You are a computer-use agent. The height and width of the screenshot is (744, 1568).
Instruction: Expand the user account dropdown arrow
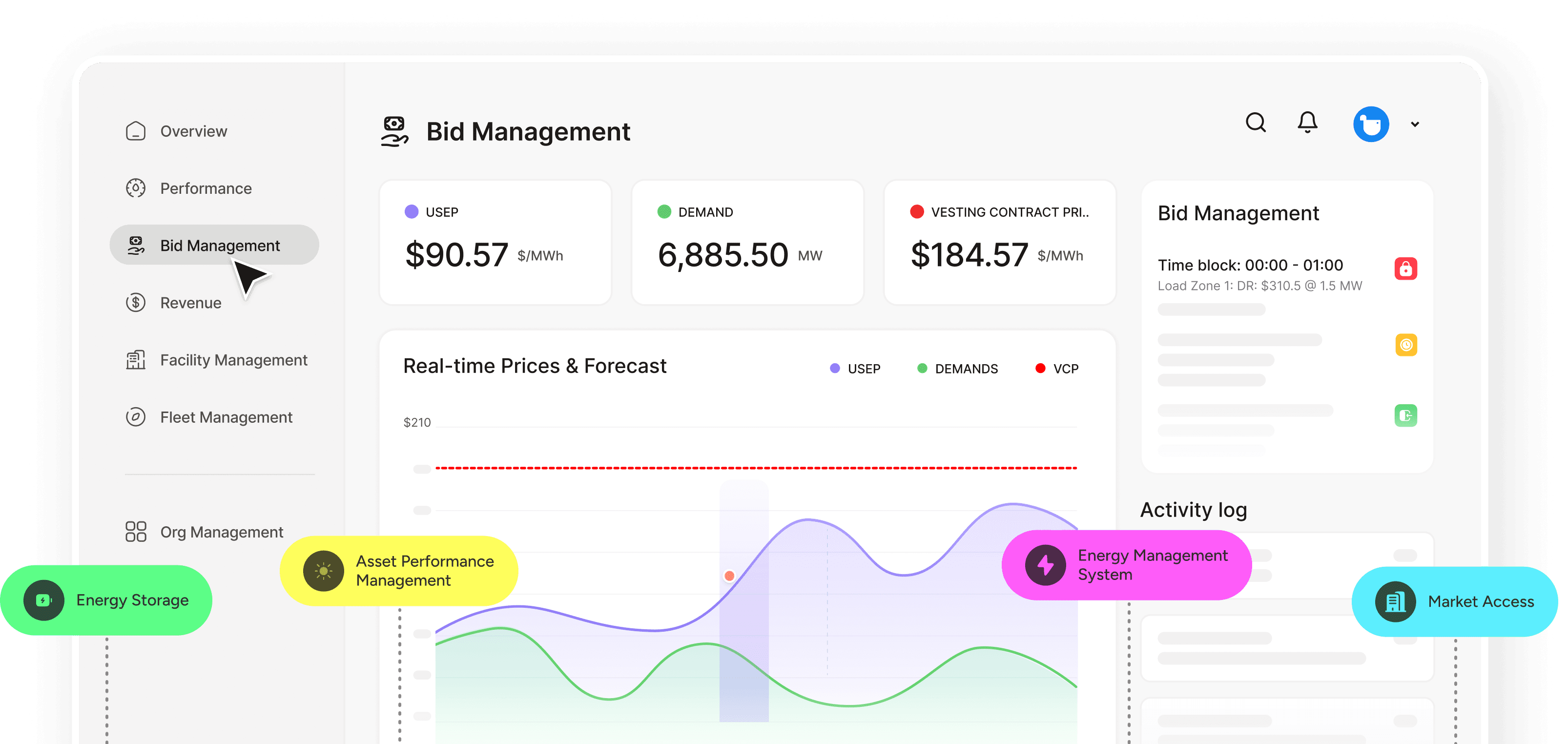pyautogui.click(x=1415, y=124)
